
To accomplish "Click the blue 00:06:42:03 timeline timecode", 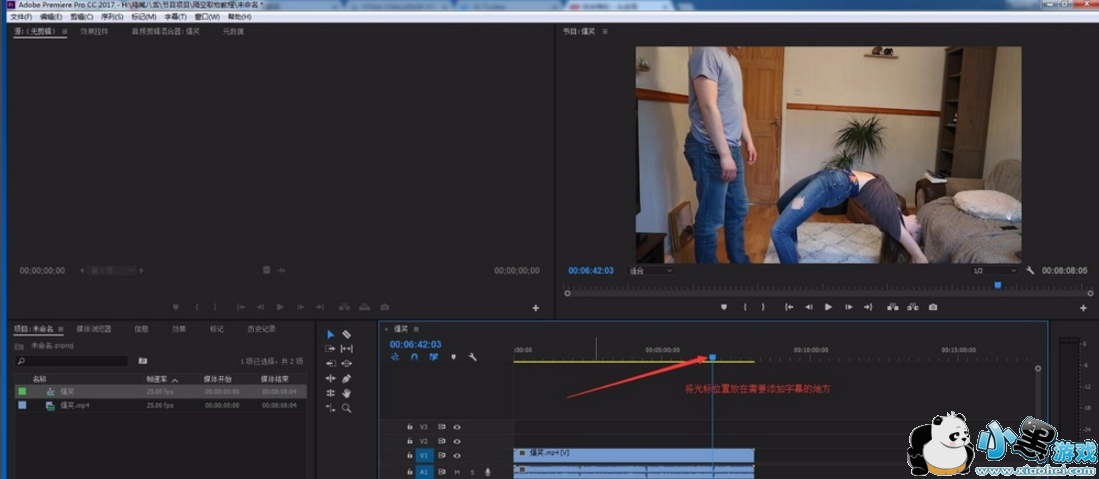I will tap(415, 344).
